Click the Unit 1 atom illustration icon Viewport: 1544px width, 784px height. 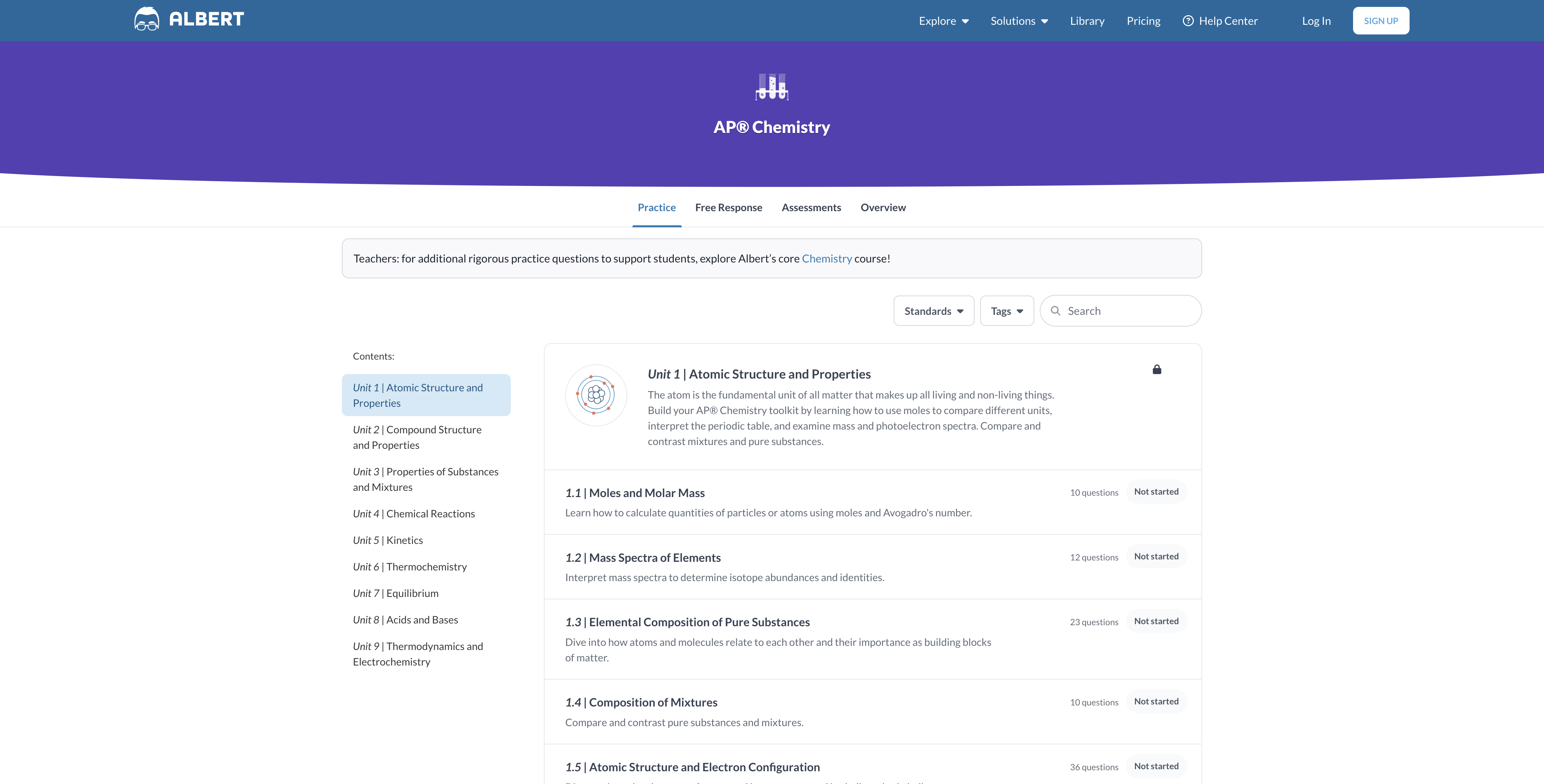coord(596,395)
